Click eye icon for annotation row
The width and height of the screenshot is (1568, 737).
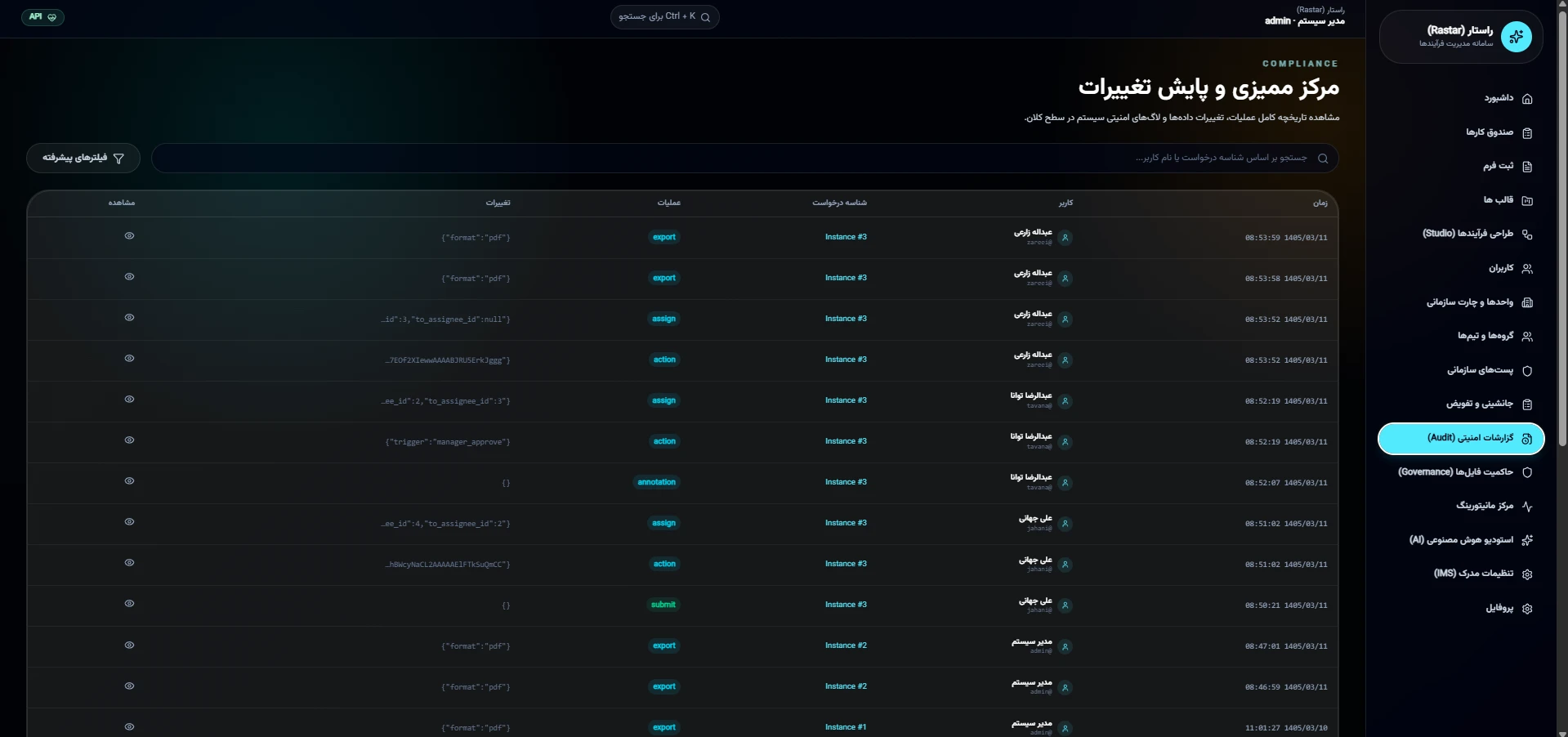(x=129, y=481)
